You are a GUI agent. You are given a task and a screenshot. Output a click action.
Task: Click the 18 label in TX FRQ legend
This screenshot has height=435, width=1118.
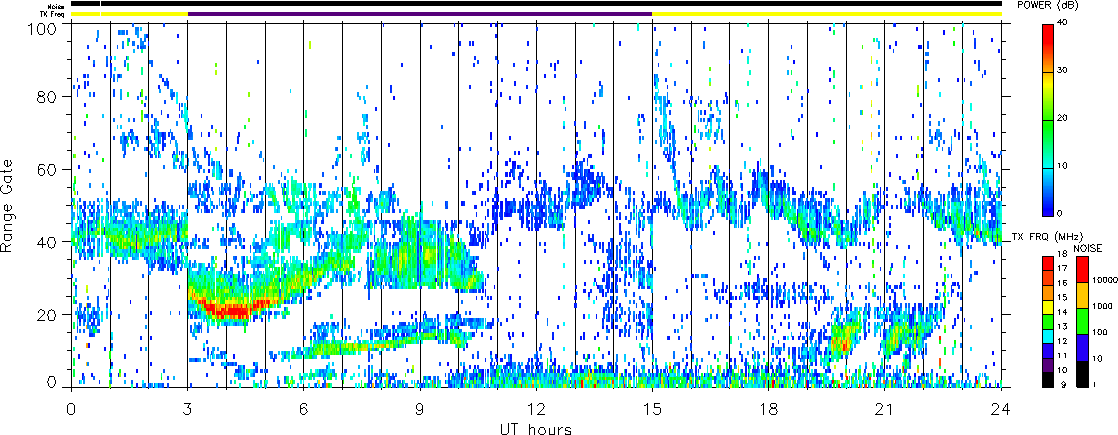pos(1062,254)
